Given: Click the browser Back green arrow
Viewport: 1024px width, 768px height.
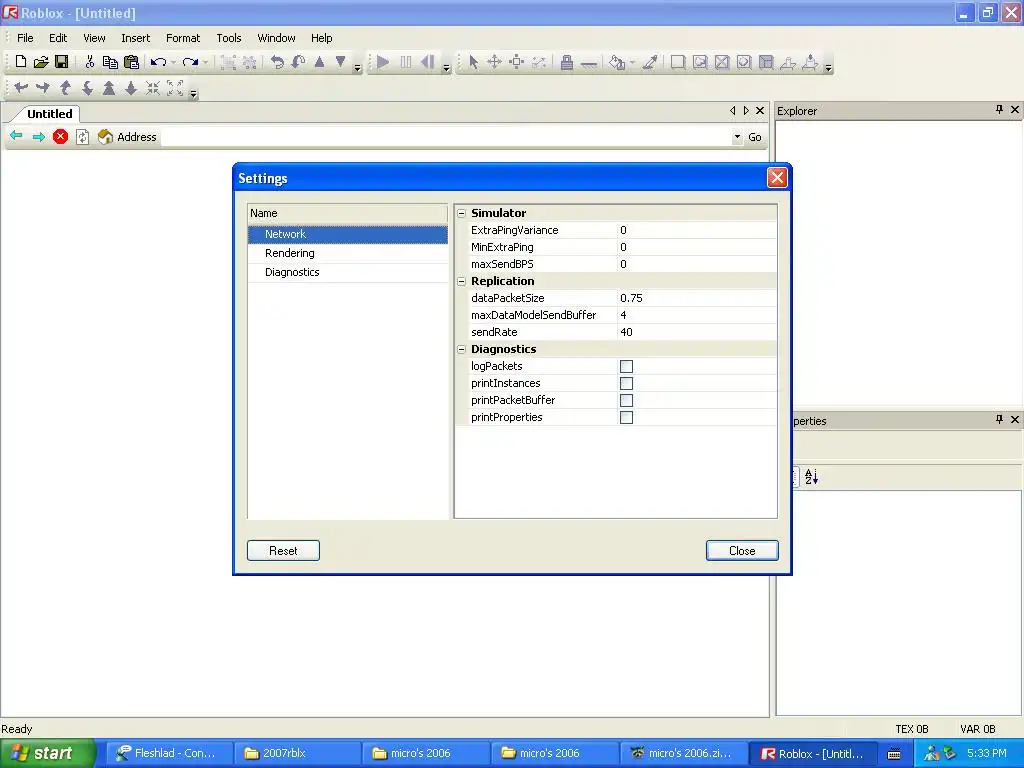Looking at the screenshot, I should [16, 136].
